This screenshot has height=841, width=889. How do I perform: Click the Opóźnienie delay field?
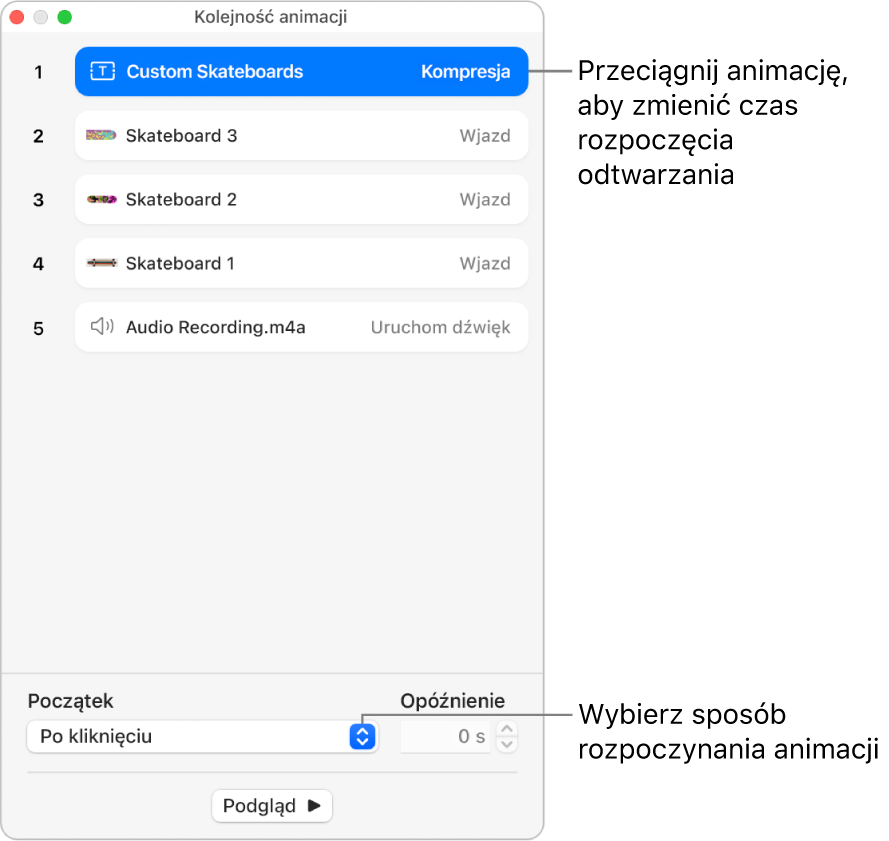coord(446,737)
